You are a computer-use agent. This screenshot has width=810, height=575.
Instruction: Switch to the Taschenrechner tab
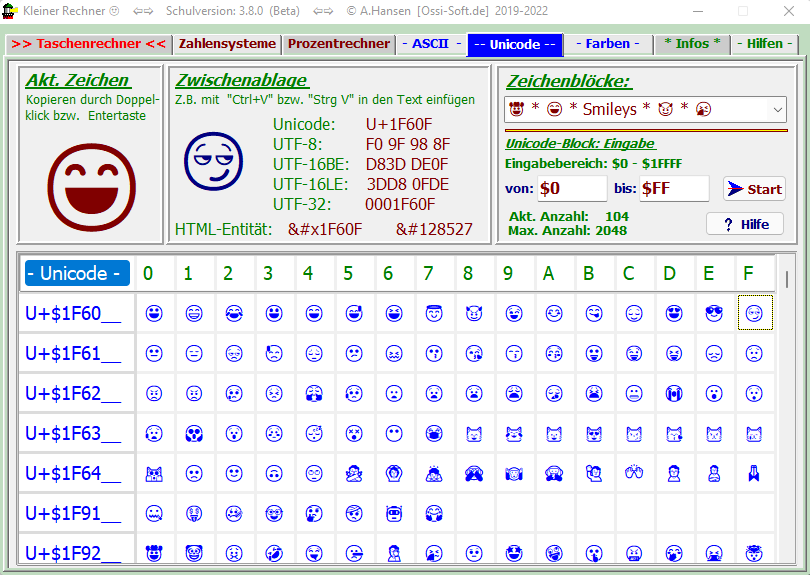point(88,44)
